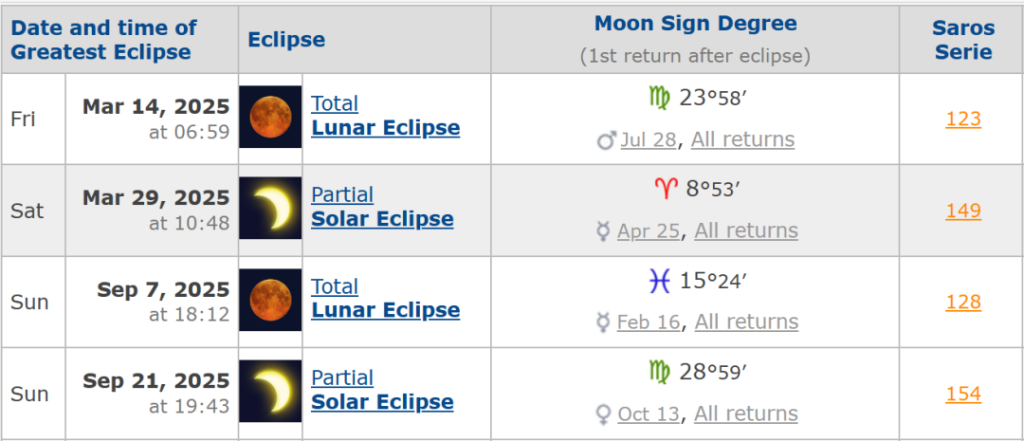This screenshot has height=441, width=1024.
Task: Click the blue Pisces symbol at 15°24′
Action: (660, 281)
